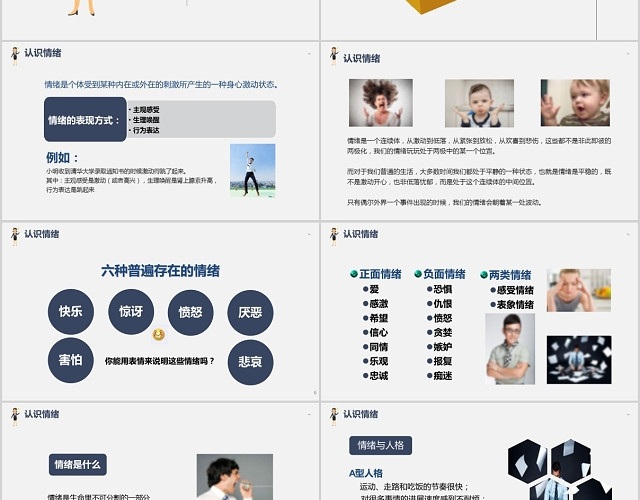The image size is (640, 500).
Task: Select the yellow cube graphic in top slide
Action: tap(431, 7)
